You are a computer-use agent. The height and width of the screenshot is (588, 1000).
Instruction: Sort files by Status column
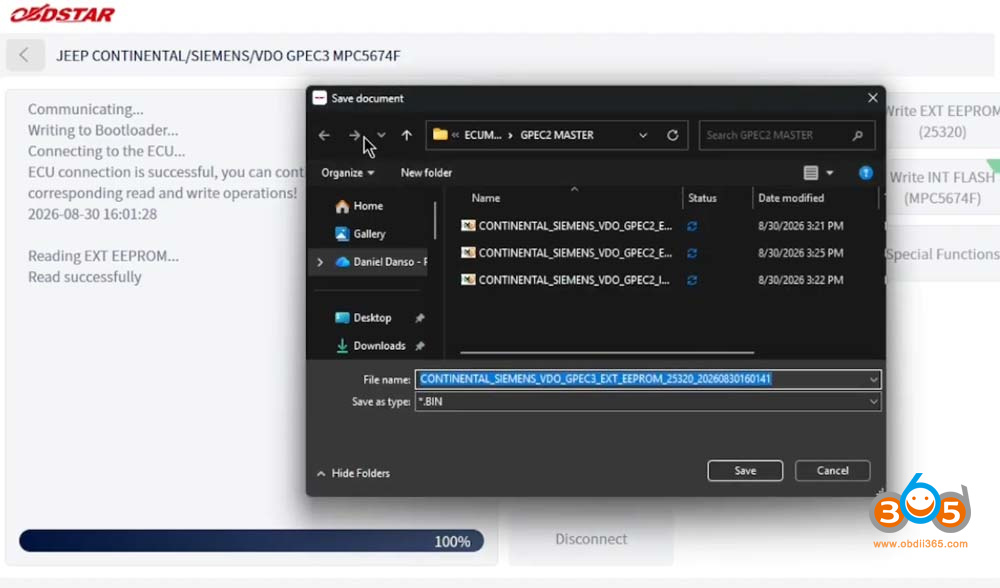pos(702,198)
